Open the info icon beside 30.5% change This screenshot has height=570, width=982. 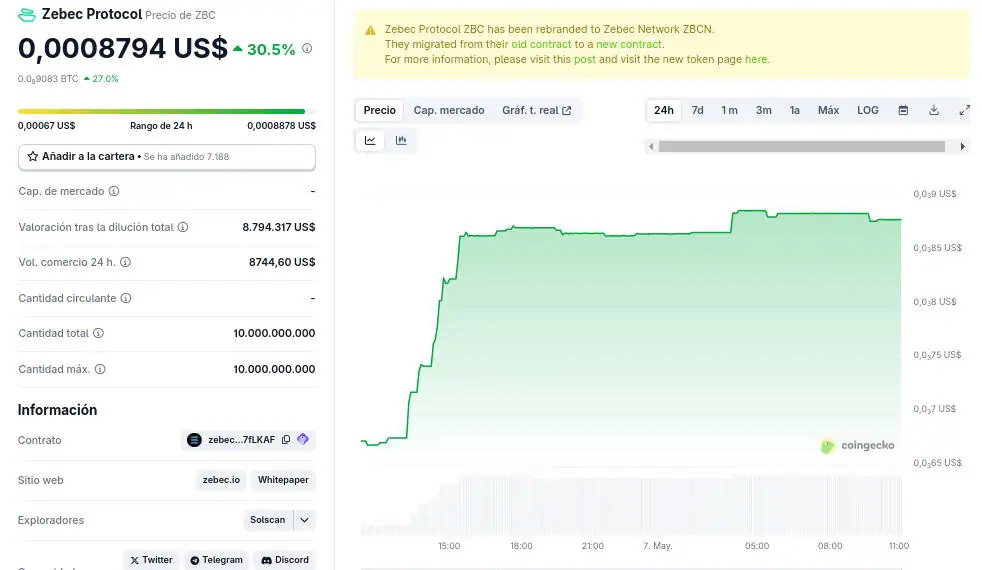(307, 48)
